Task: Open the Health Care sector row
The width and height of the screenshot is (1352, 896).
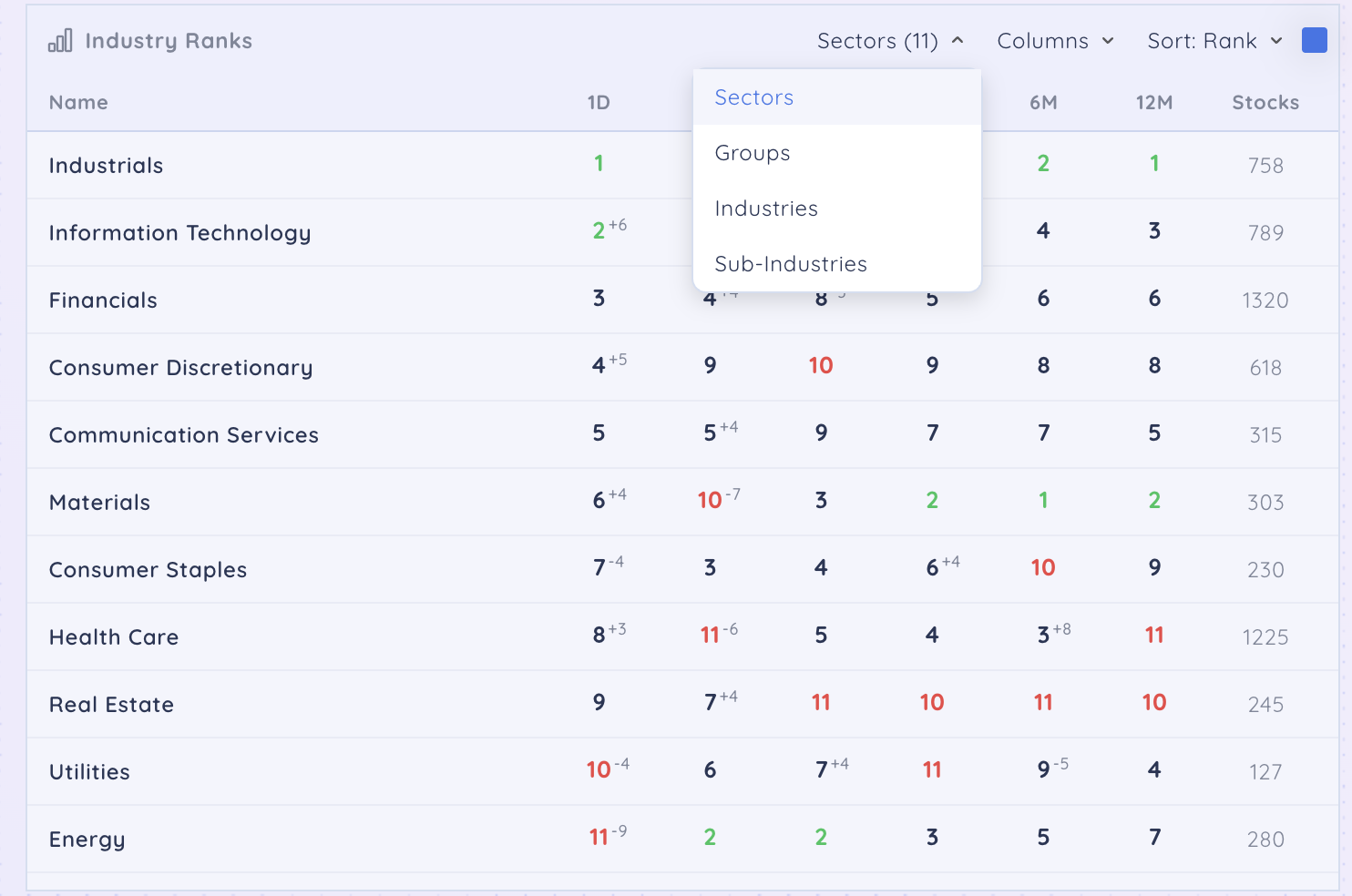Action: (x=114, y=637)
